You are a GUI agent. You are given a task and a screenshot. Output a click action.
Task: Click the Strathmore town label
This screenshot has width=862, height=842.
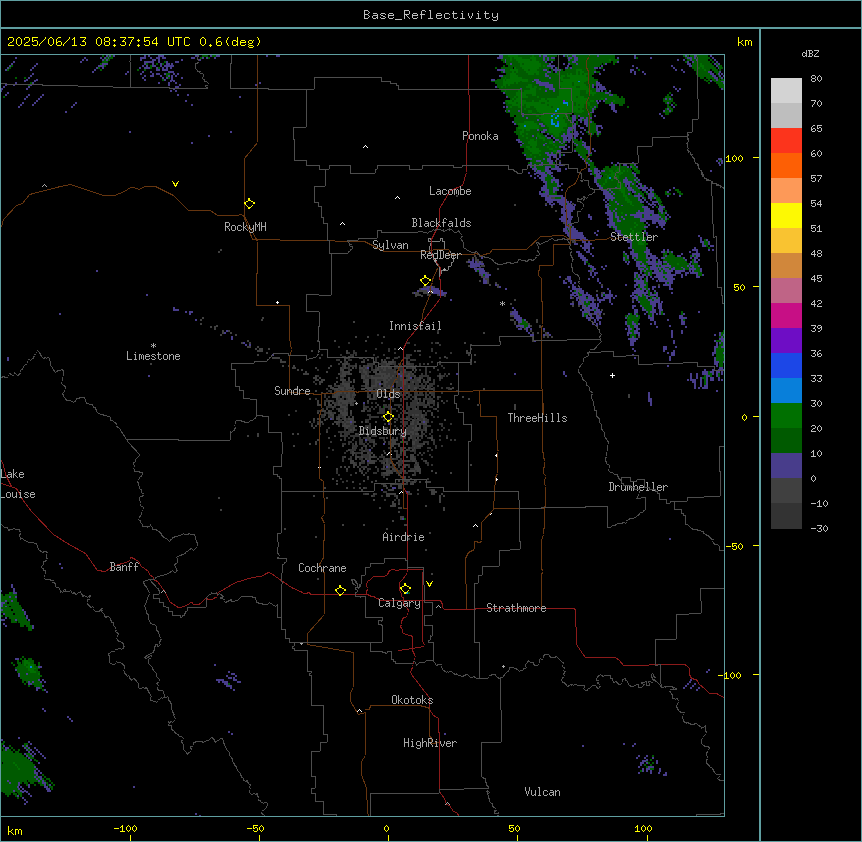[x=516, y=608]
